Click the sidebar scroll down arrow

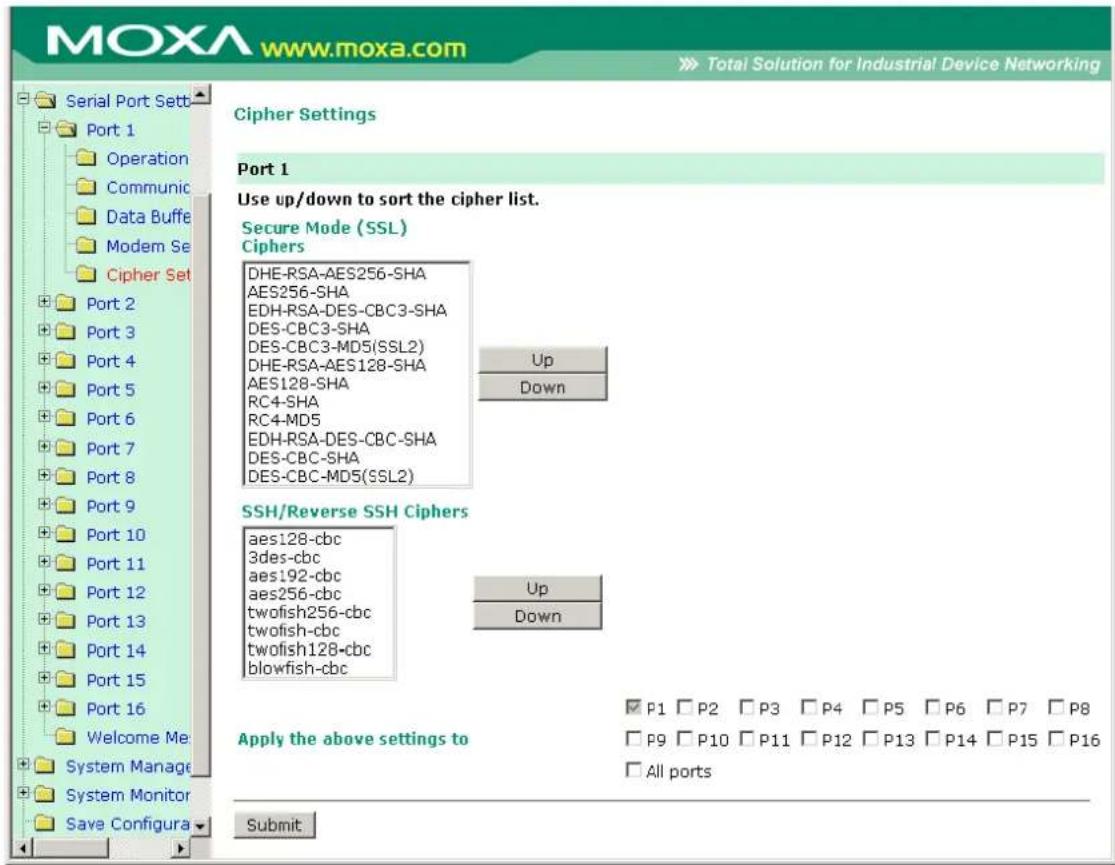[201, 826]
